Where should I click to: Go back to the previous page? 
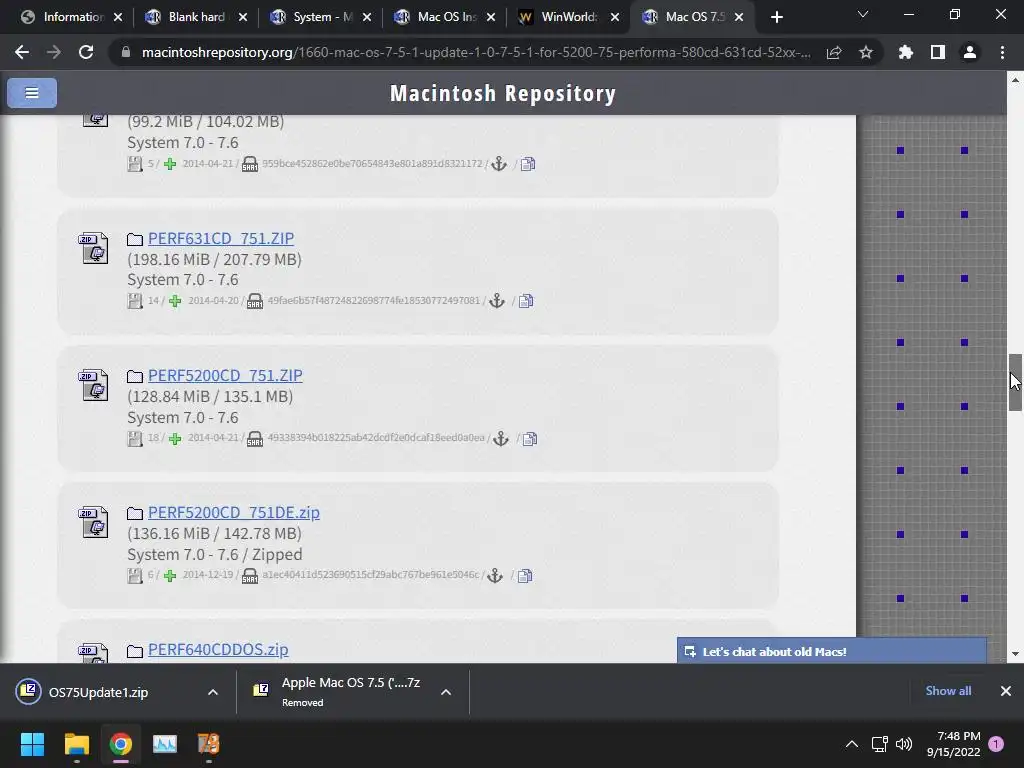click(x=22, y=52)
